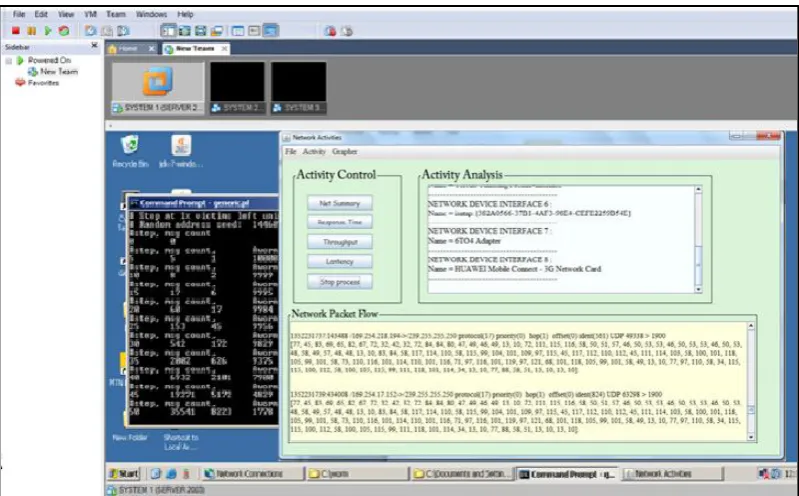Select Favorites in the sidebar

point(43,83)
